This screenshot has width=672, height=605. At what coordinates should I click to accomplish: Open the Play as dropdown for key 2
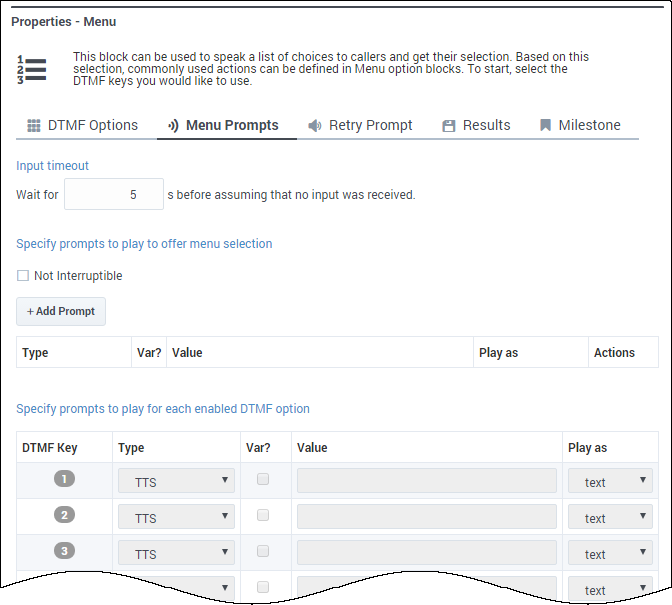pos(610,518)
